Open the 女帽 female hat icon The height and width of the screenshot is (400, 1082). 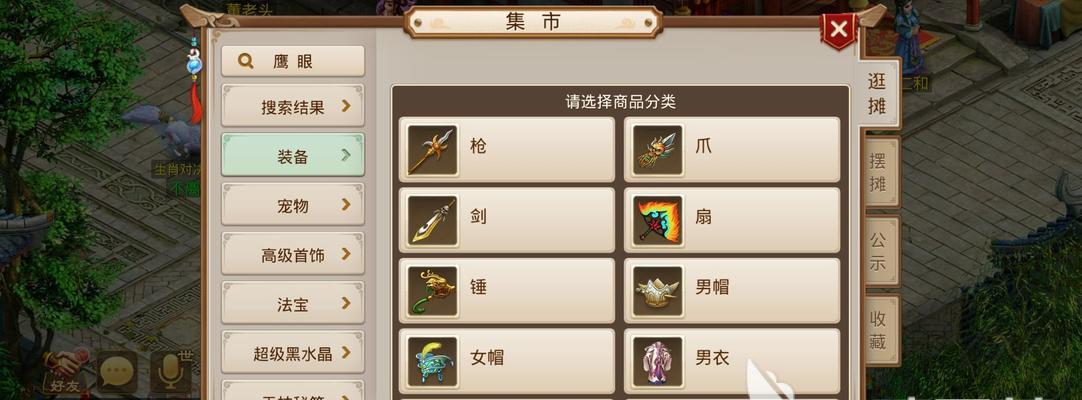point(432,361)
